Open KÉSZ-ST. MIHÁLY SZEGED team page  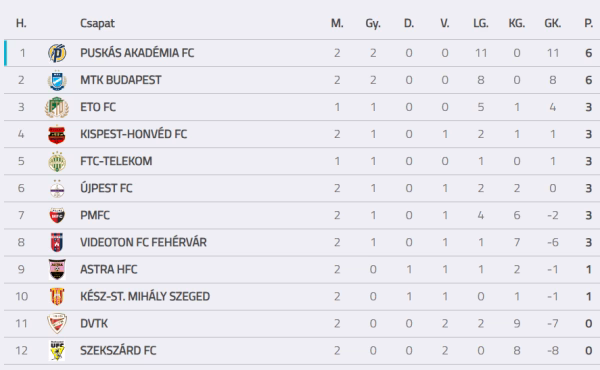click(145, 297)
